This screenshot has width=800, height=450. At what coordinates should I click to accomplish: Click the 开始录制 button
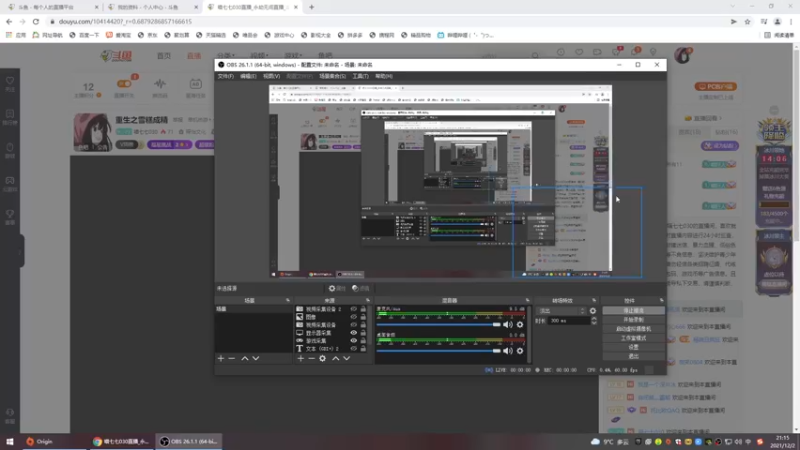[x=634, y=319]
